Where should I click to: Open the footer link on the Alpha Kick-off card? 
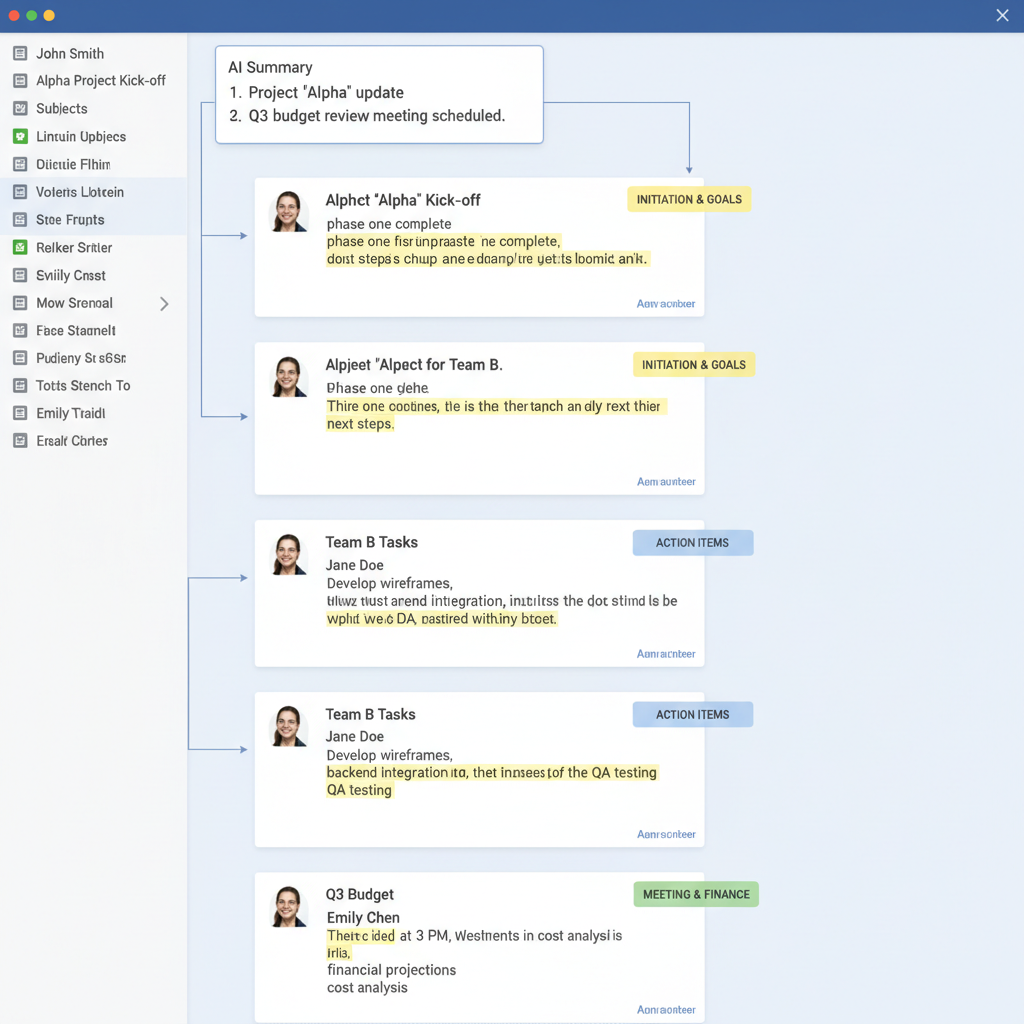[x=666, y=304]
